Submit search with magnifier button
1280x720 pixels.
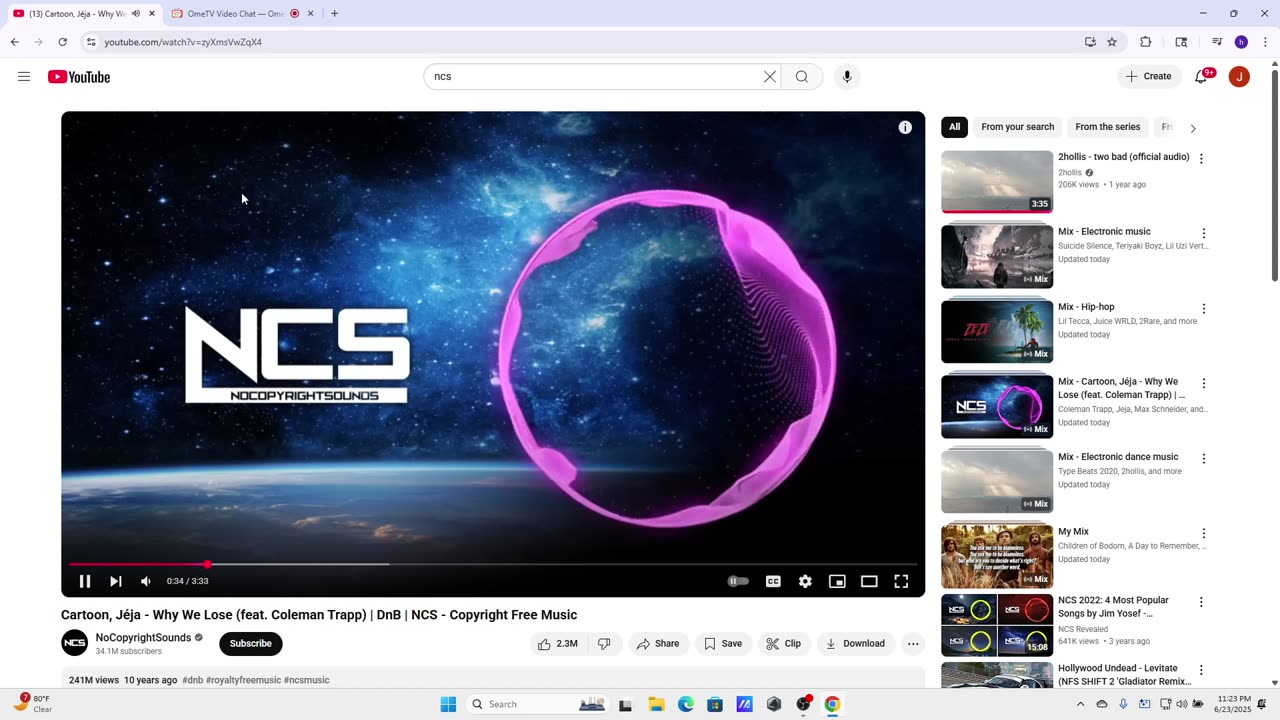click(802, 77)
